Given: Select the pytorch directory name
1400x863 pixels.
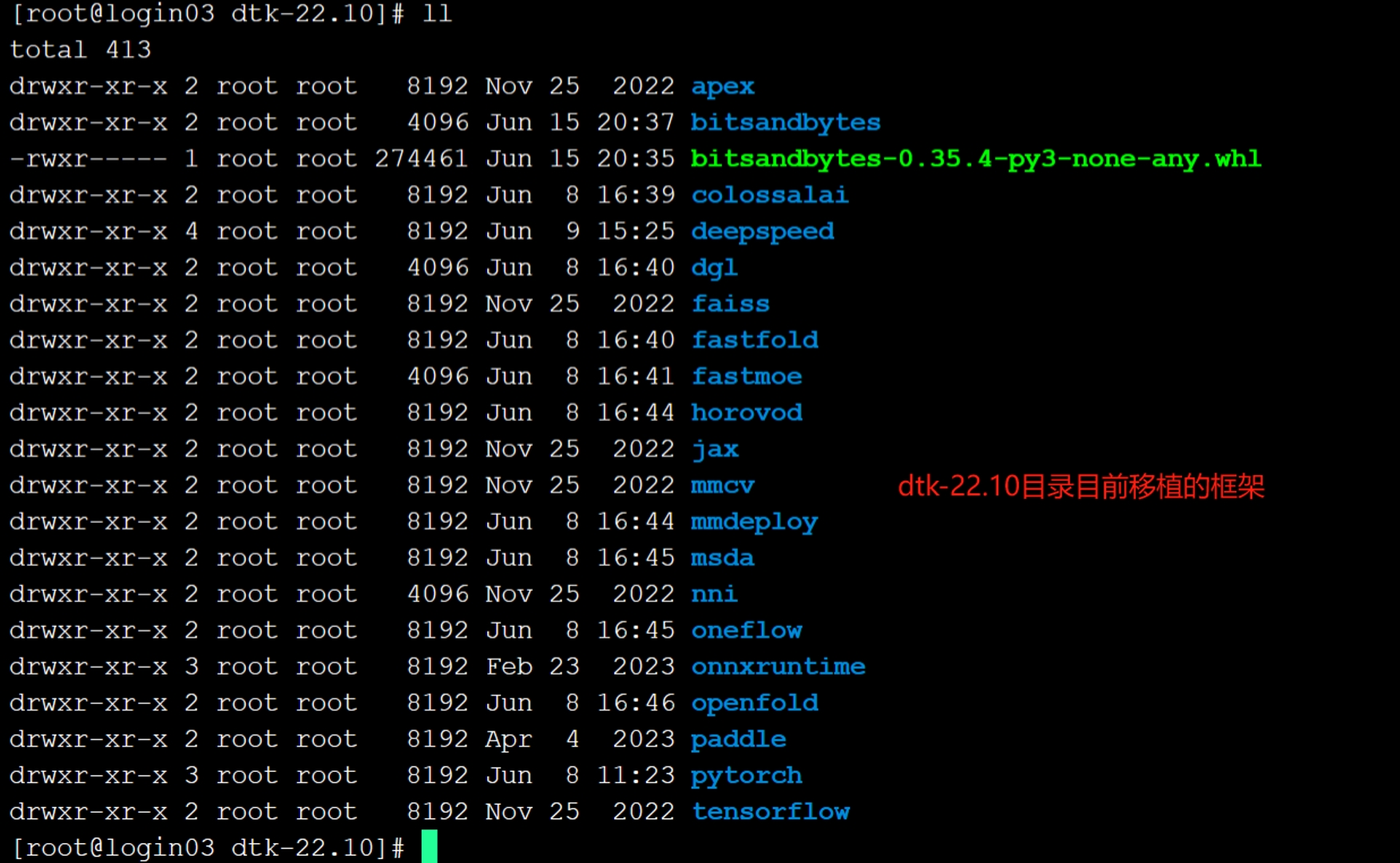Looking at the screenshot, I should tap(747, 776).
